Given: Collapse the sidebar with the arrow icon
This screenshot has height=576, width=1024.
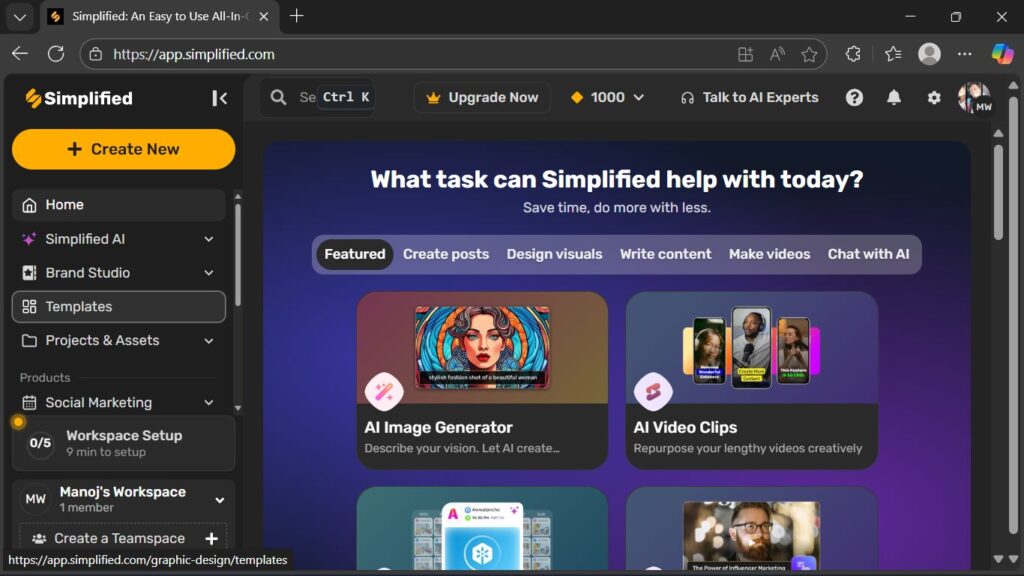Looking at the screenshot, I should coord(220,98).
